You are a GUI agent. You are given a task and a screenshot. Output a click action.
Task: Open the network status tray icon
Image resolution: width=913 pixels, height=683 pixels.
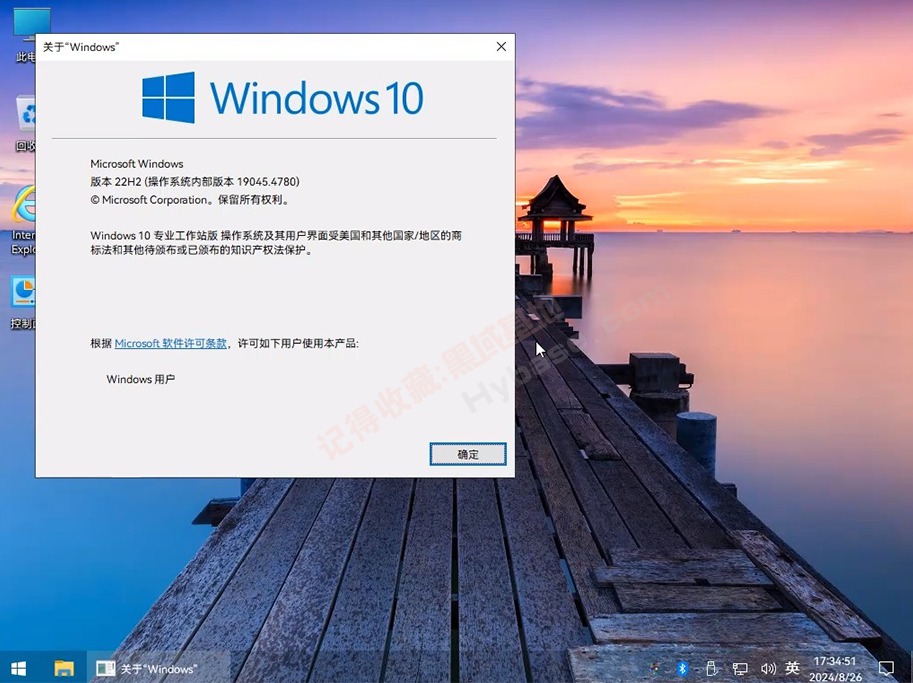coord(739,668)
